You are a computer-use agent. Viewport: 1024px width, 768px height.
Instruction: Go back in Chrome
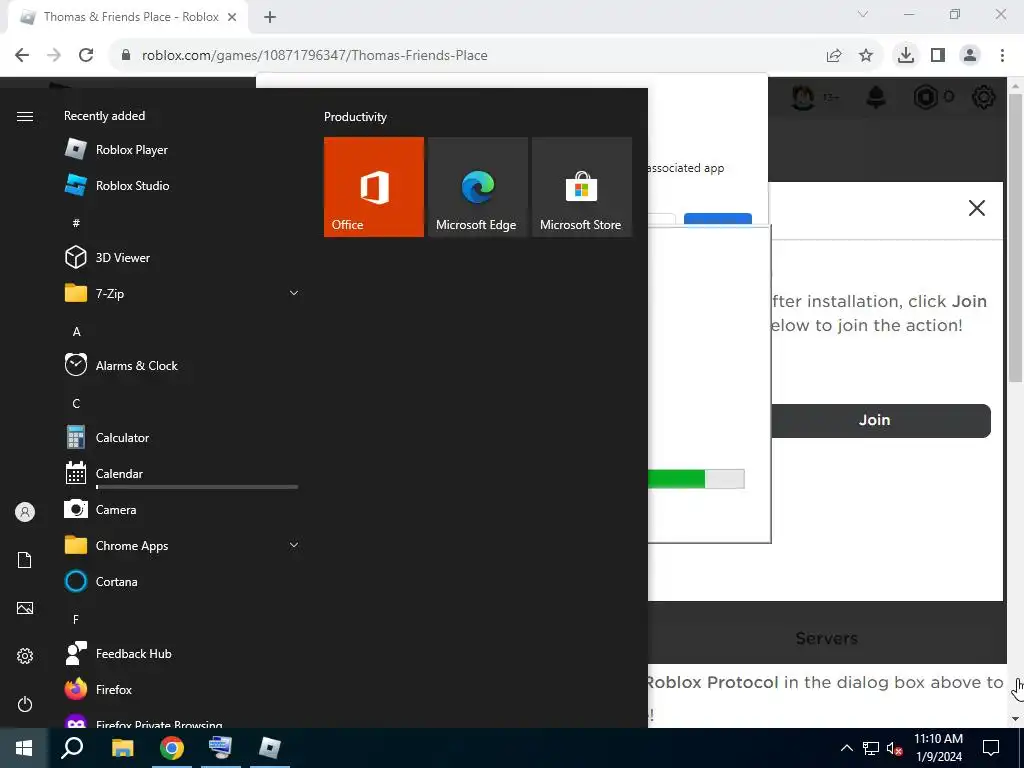tap(22, 56)
